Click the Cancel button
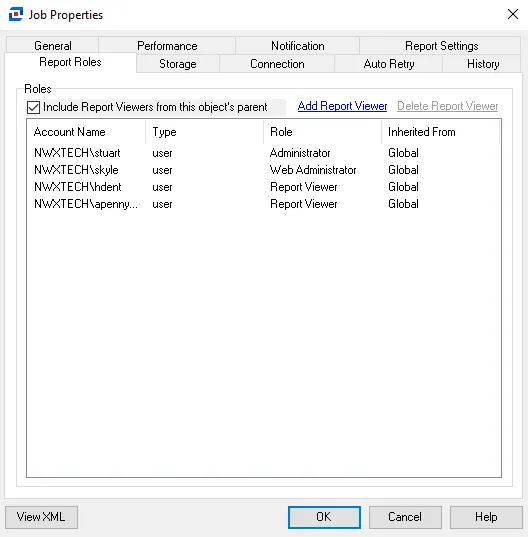The height and width of the screenshot is (537, 528). tap(405, 517)
